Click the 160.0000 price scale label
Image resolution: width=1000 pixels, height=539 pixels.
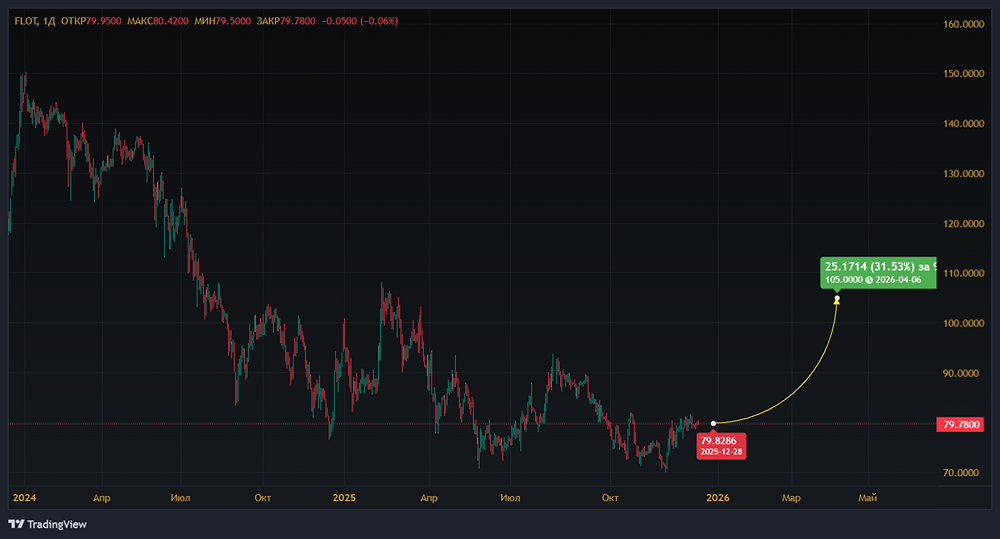[964, 24]
